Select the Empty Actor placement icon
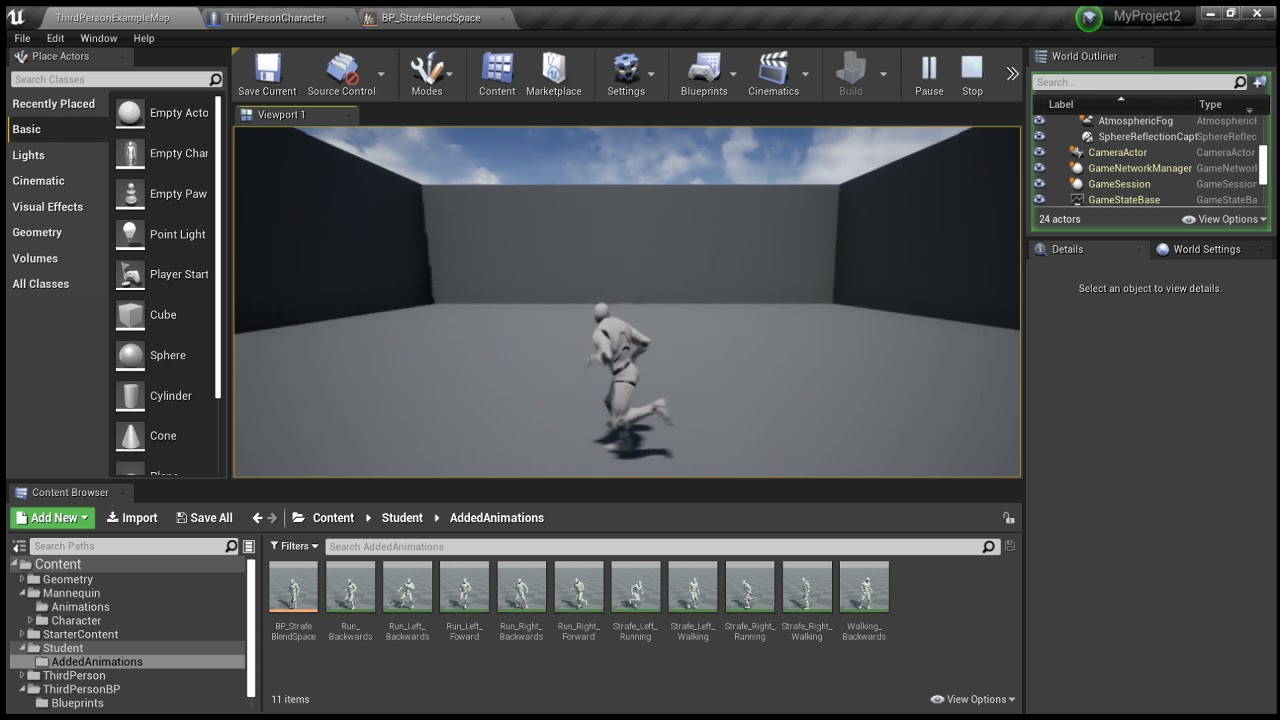This screenshot has width=1280, height=720. 130,113
